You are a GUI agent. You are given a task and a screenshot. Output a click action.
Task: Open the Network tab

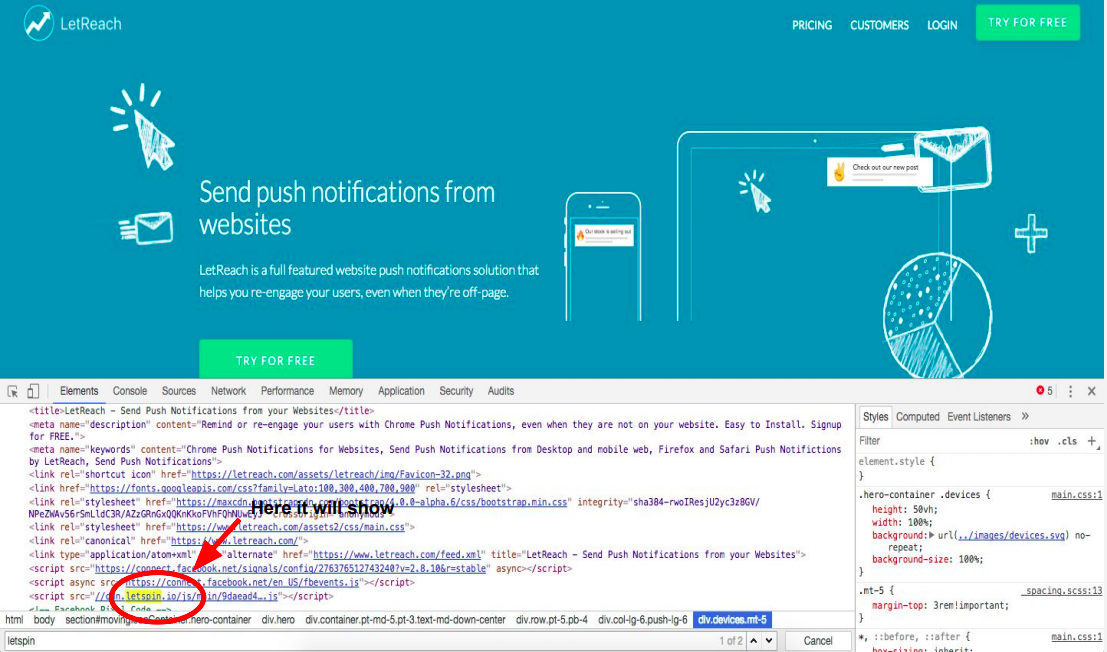click(228, 391)
